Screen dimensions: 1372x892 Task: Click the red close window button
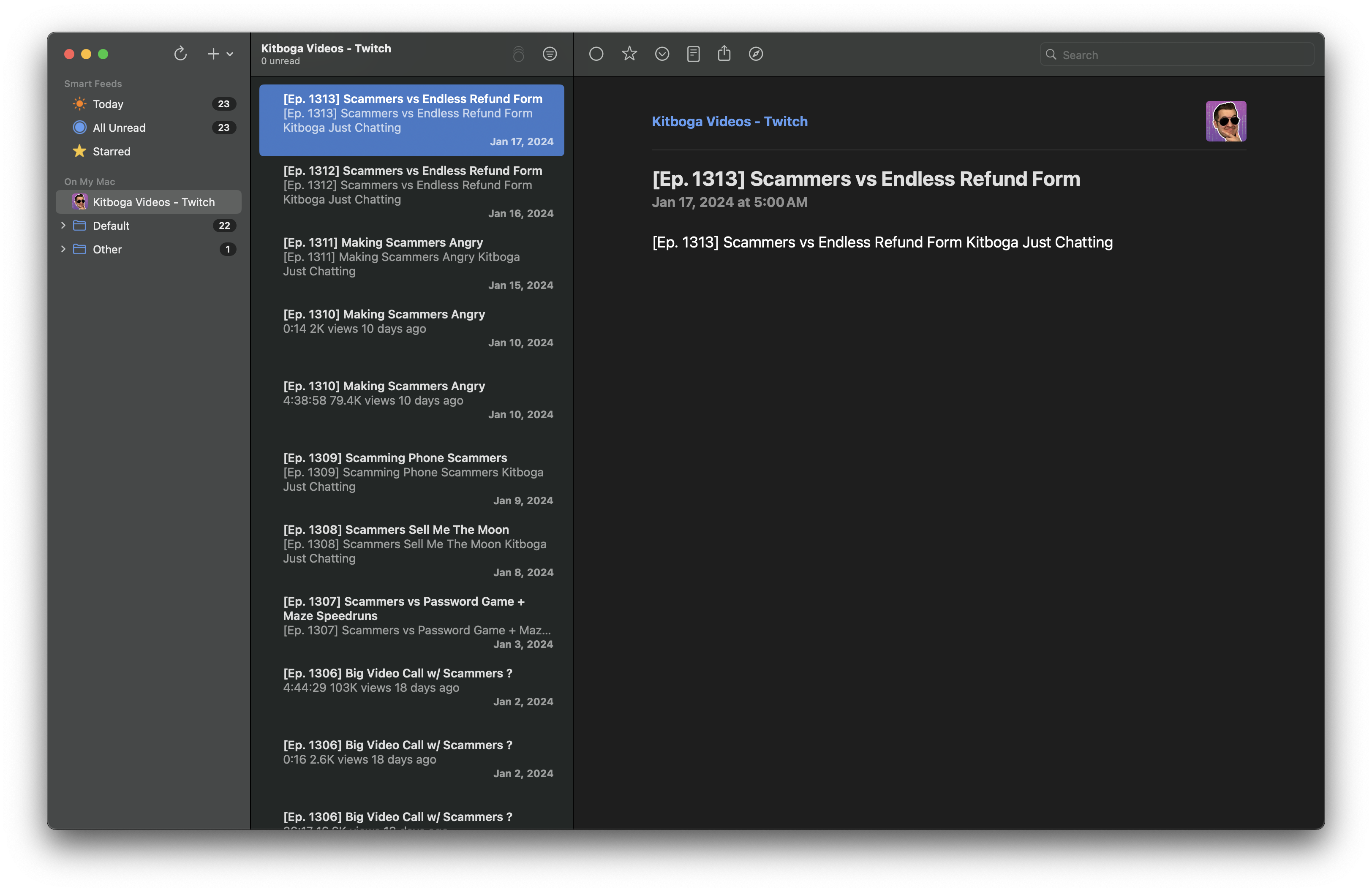tap(69, 54)
